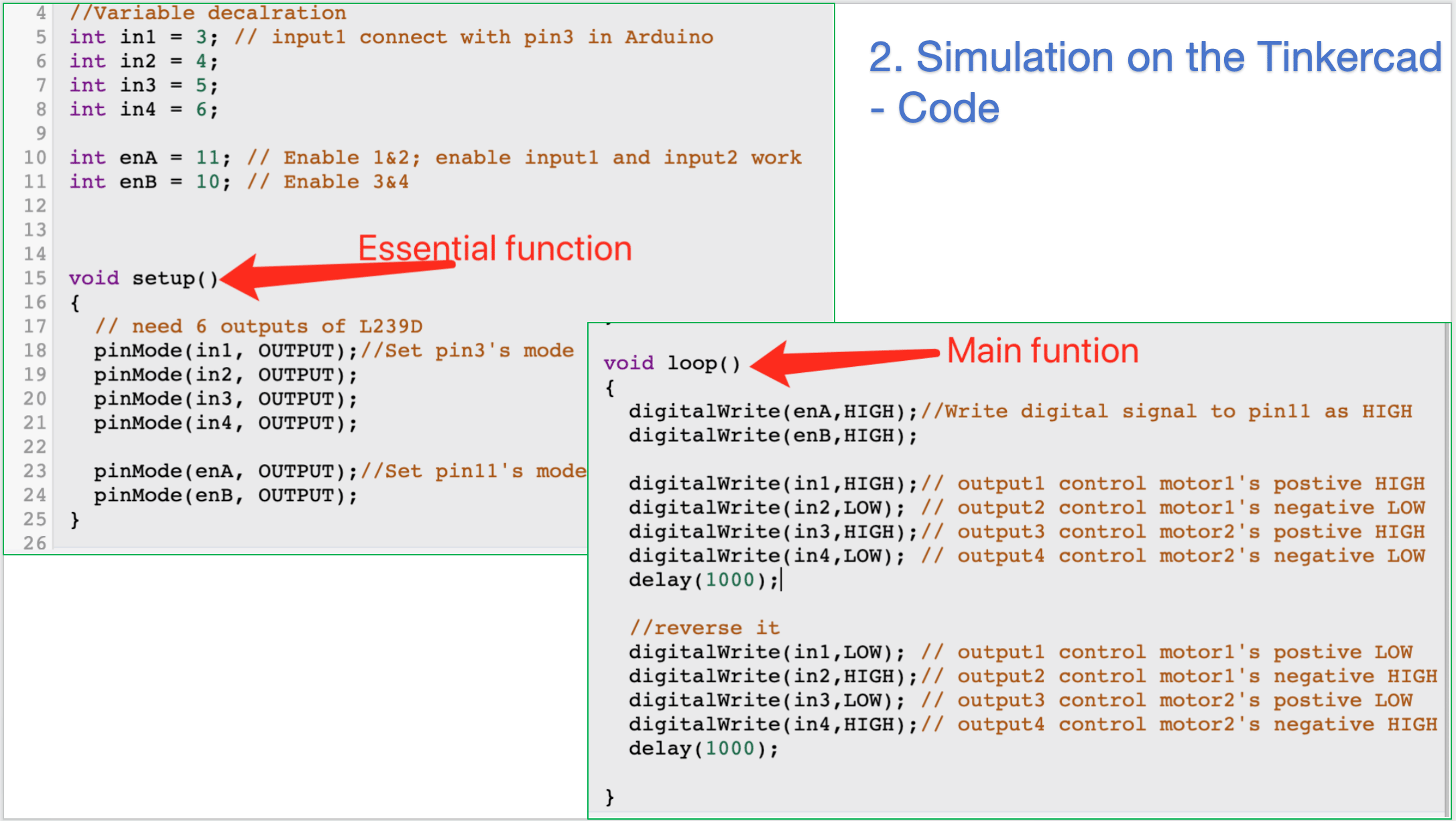Click the first "delay(1000);" with the text cursor

click(x=704, y=580)
